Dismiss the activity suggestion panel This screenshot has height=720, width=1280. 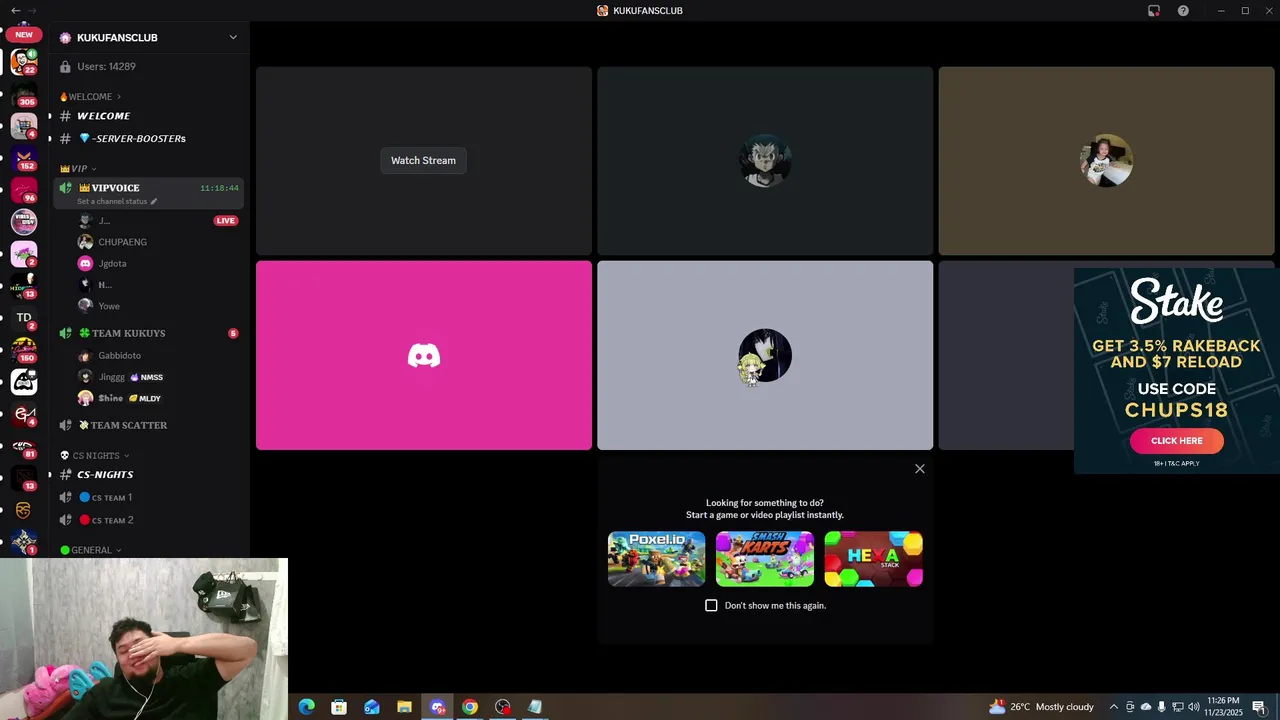(920, 469)
